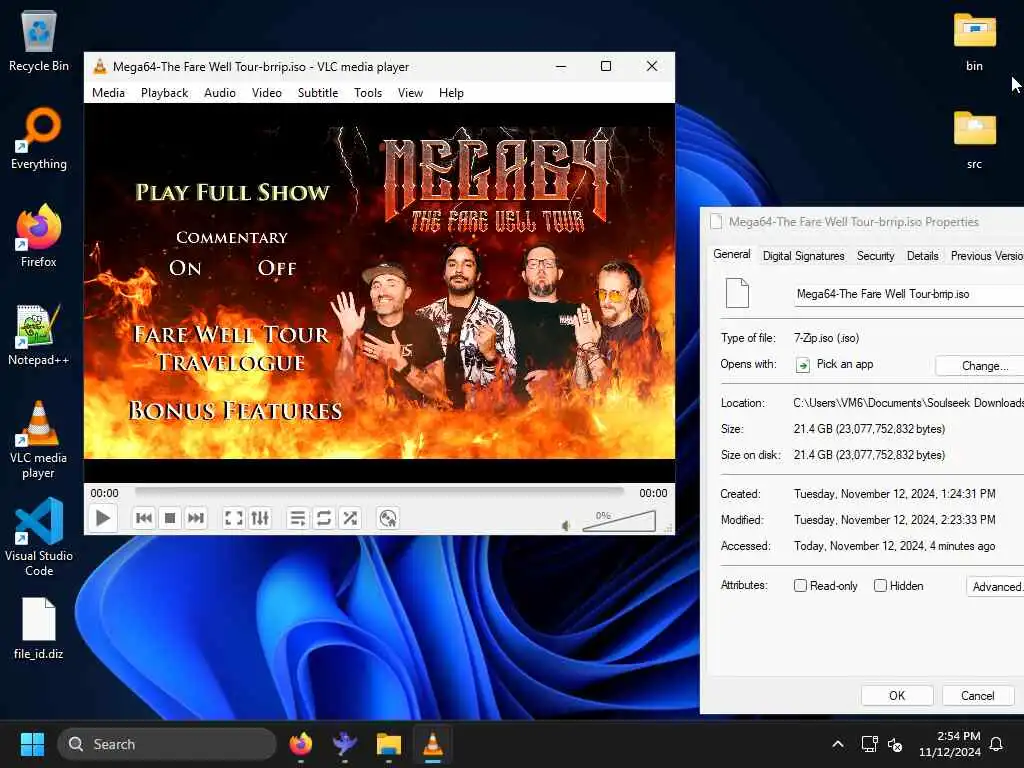The image size is (1024, 768).
Task: Click the taskbar Search box
Action: coord(167,744)
